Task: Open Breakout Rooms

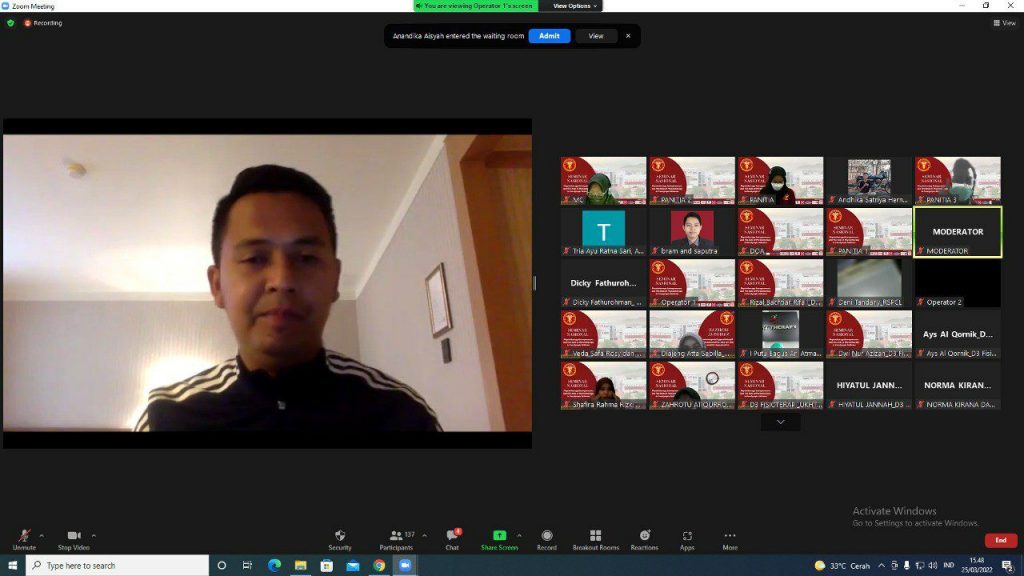Action: (595, 539)
